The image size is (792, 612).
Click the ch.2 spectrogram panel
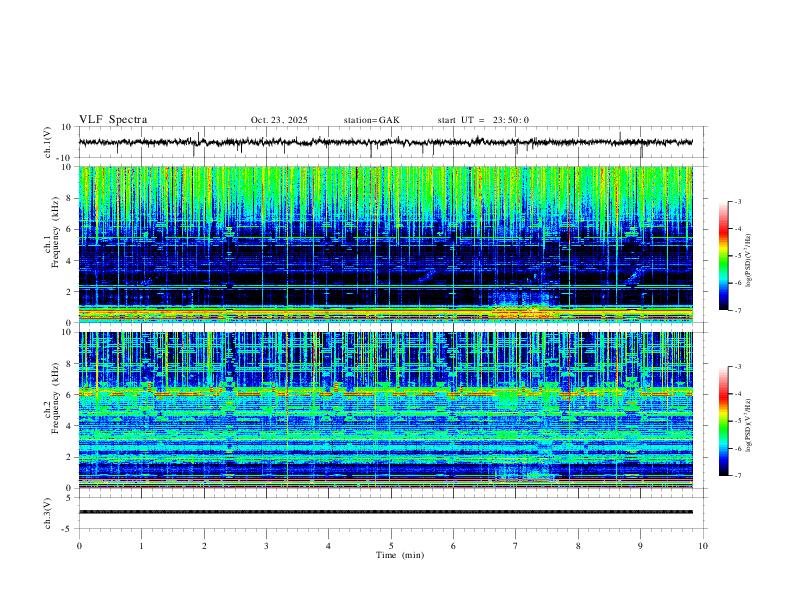(x=385, y=410)
